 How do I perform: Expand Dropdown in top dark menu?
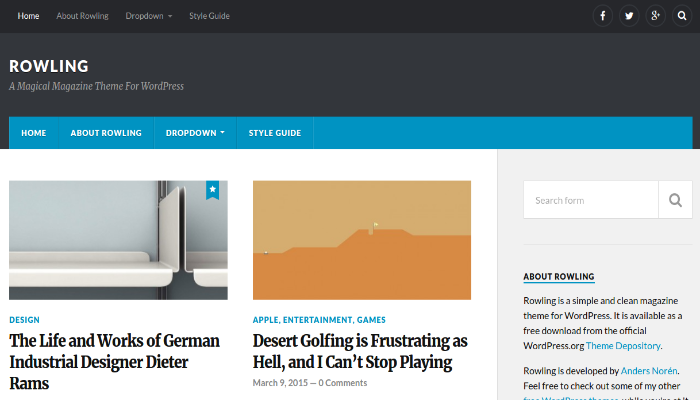coord(149,16)
